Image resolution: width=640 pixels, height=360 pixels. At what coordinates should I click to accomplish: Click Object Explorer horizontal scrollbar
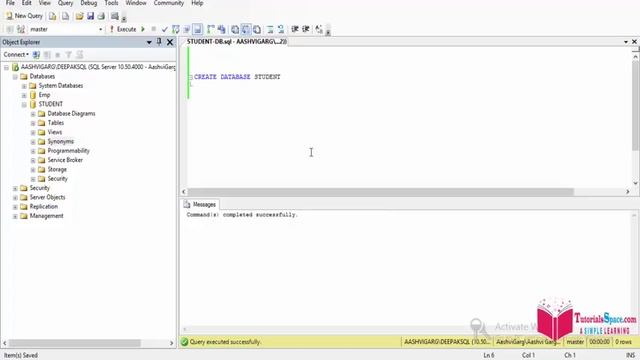pos(75,343)
